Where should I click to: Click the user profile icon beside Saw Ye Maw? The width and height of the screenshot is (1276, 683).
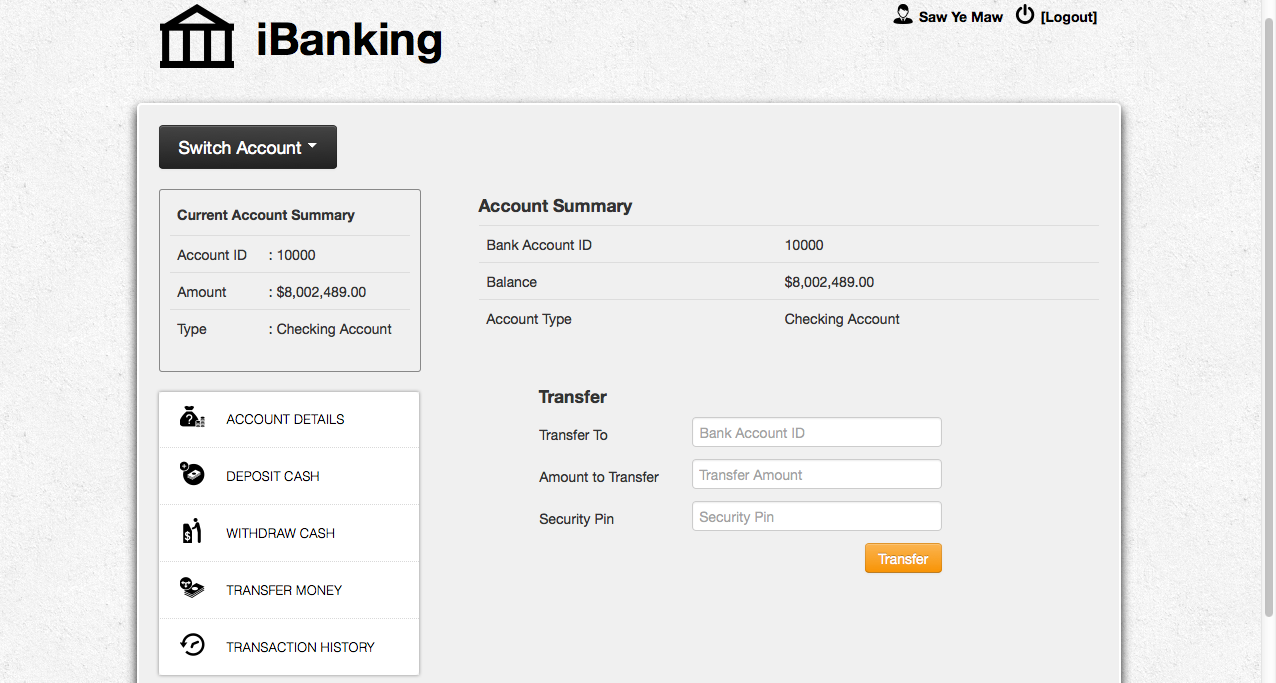[x=902, y=14]
